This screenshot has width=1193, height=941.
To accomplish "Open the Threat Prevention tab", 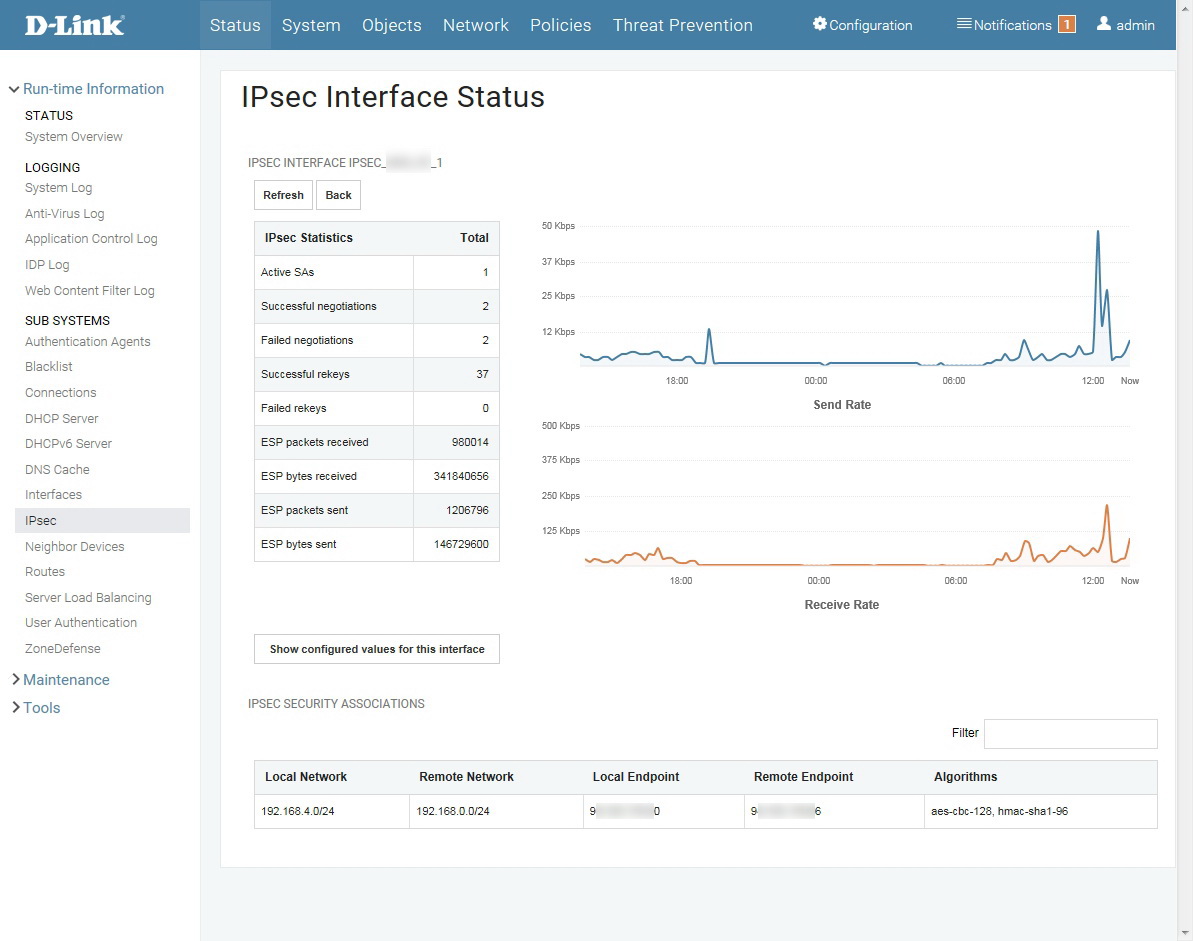I will [682, 25].
